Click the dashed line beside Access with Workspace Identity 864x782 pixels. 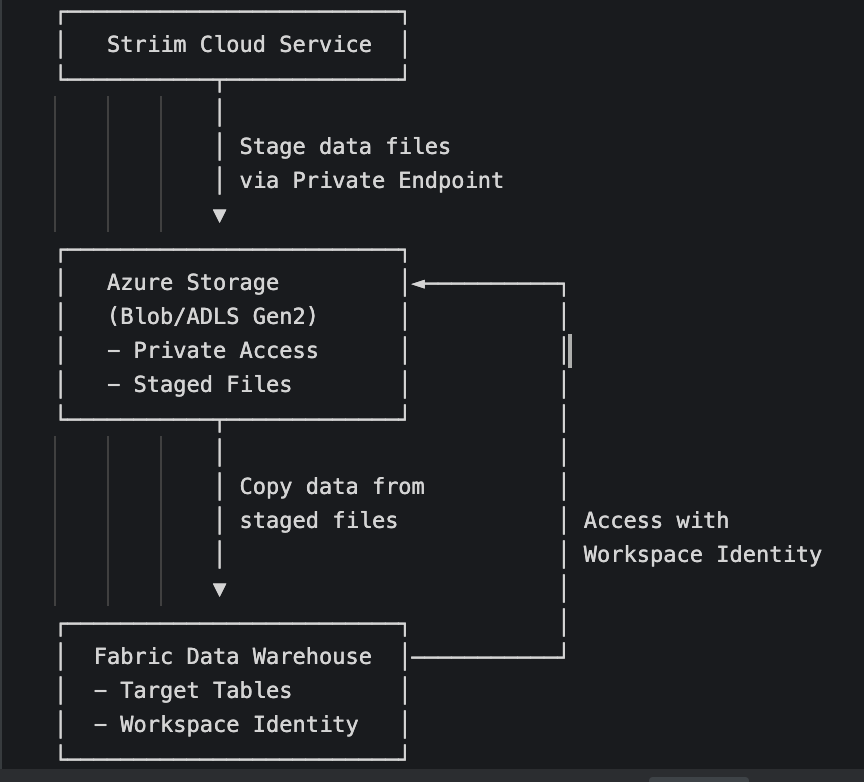click(x=562, y=537)
